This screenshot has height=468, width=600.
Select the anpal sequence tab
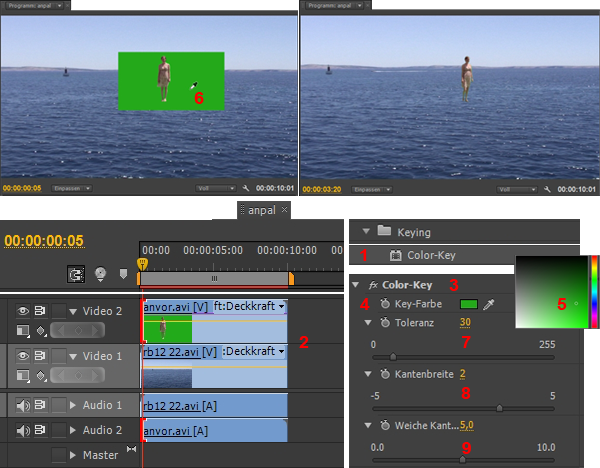[x=262, y=210]
